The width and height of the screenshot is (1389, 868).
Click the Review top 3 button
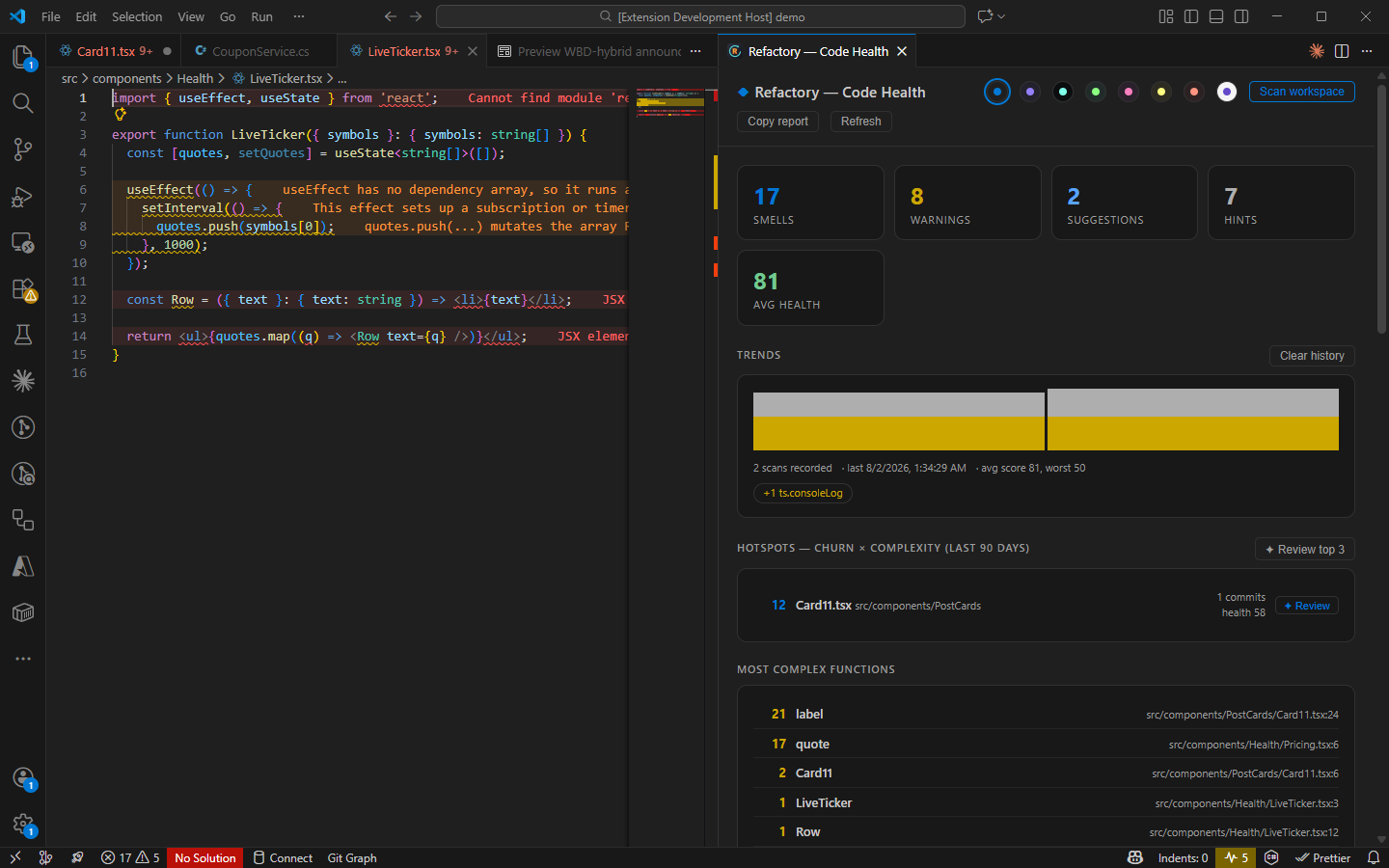coord(1305,550)
